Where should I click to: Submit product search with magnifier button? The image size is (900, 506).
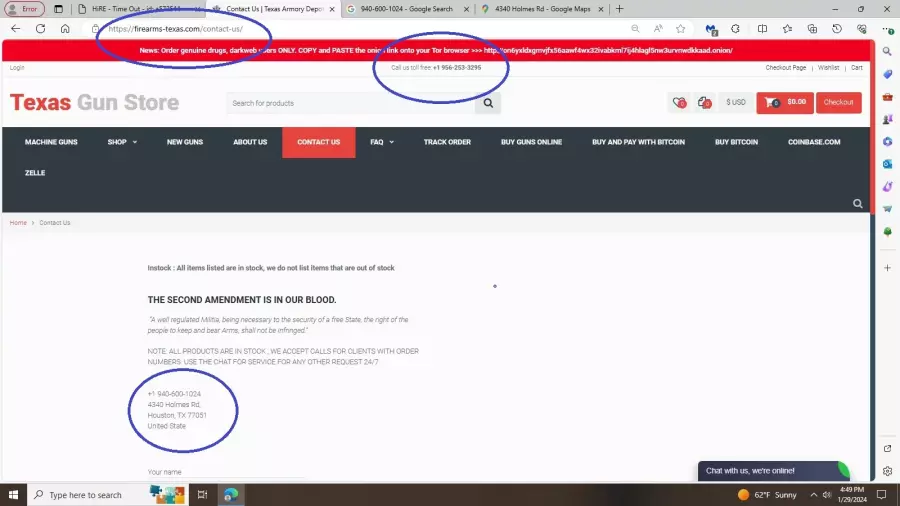click(488, 103)
